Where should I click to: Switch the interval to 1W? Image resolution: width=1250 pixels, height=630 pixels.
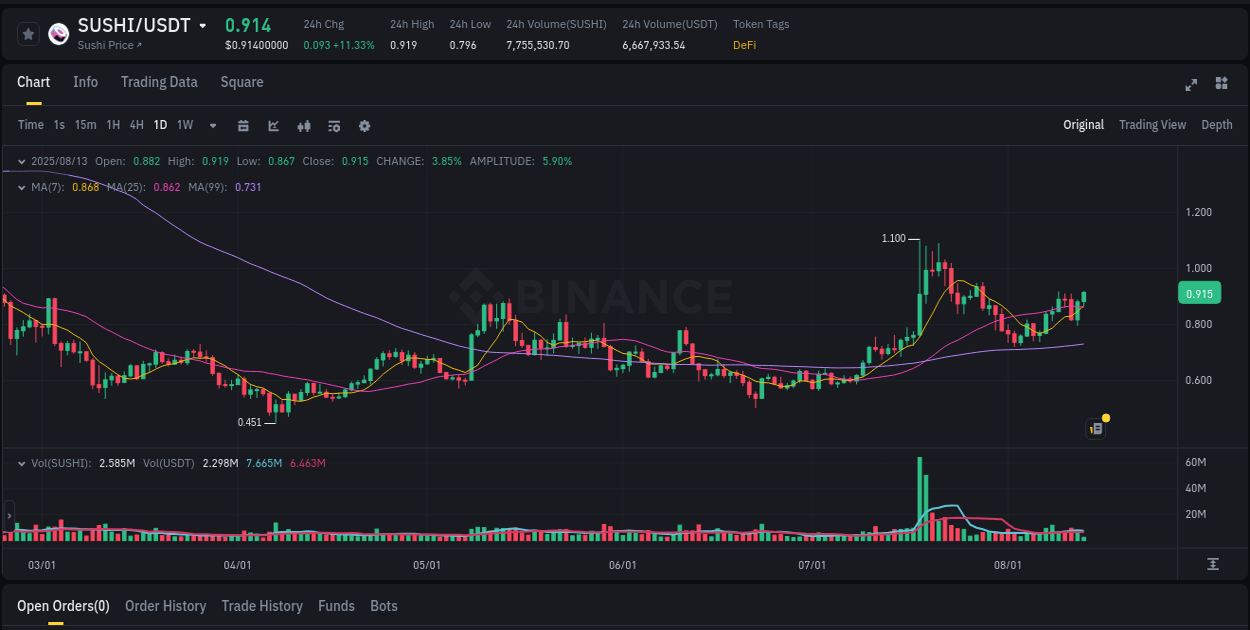click(x=184, y=125)
